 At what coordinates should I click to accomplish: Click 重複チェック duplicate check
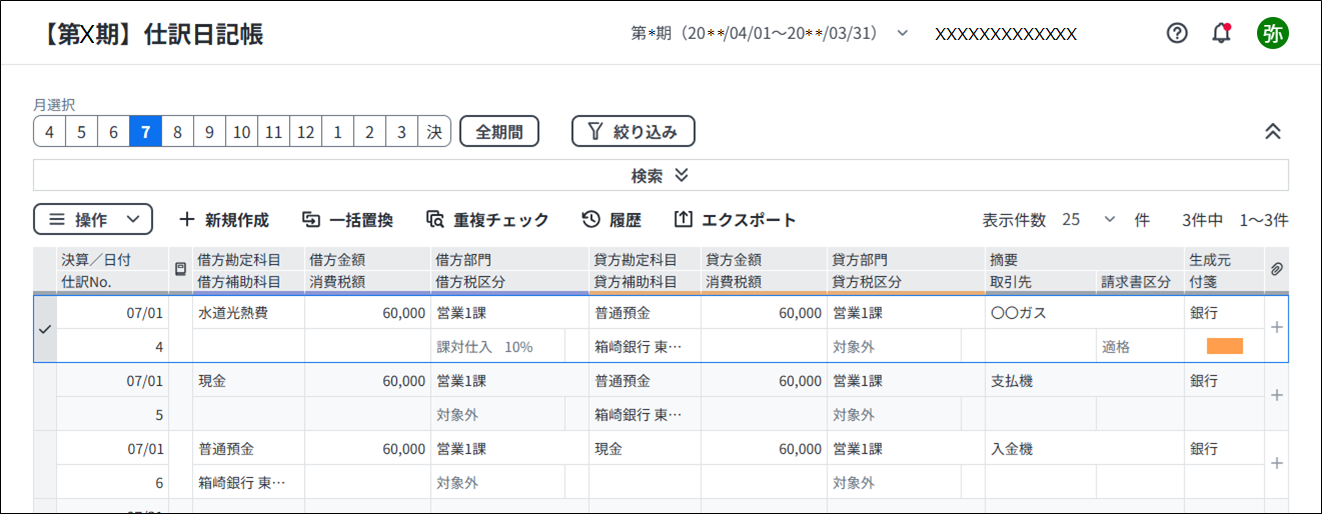[487, 220]
